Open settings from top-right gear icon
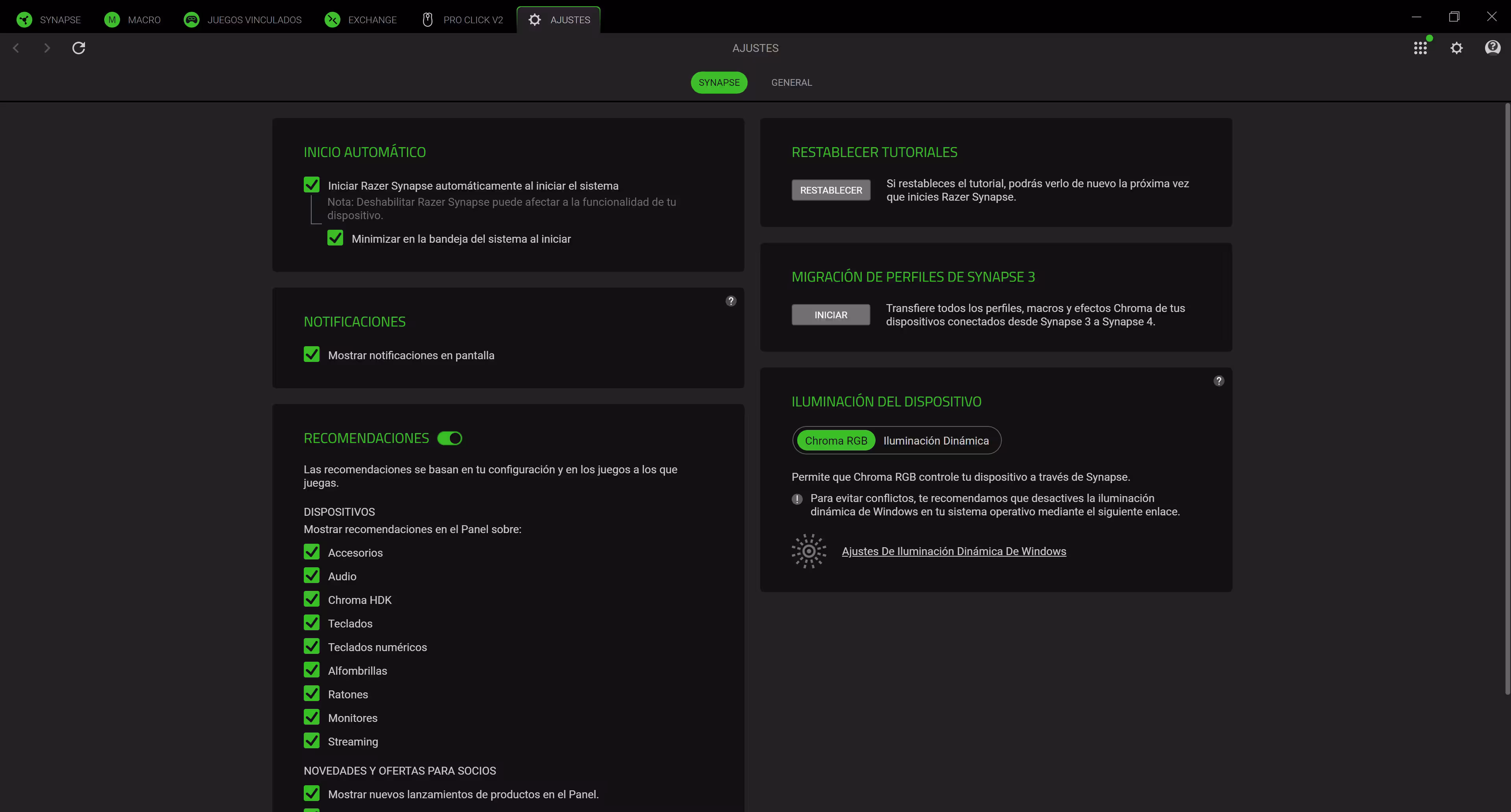 pyautogui.click(x=1456, y=48)
